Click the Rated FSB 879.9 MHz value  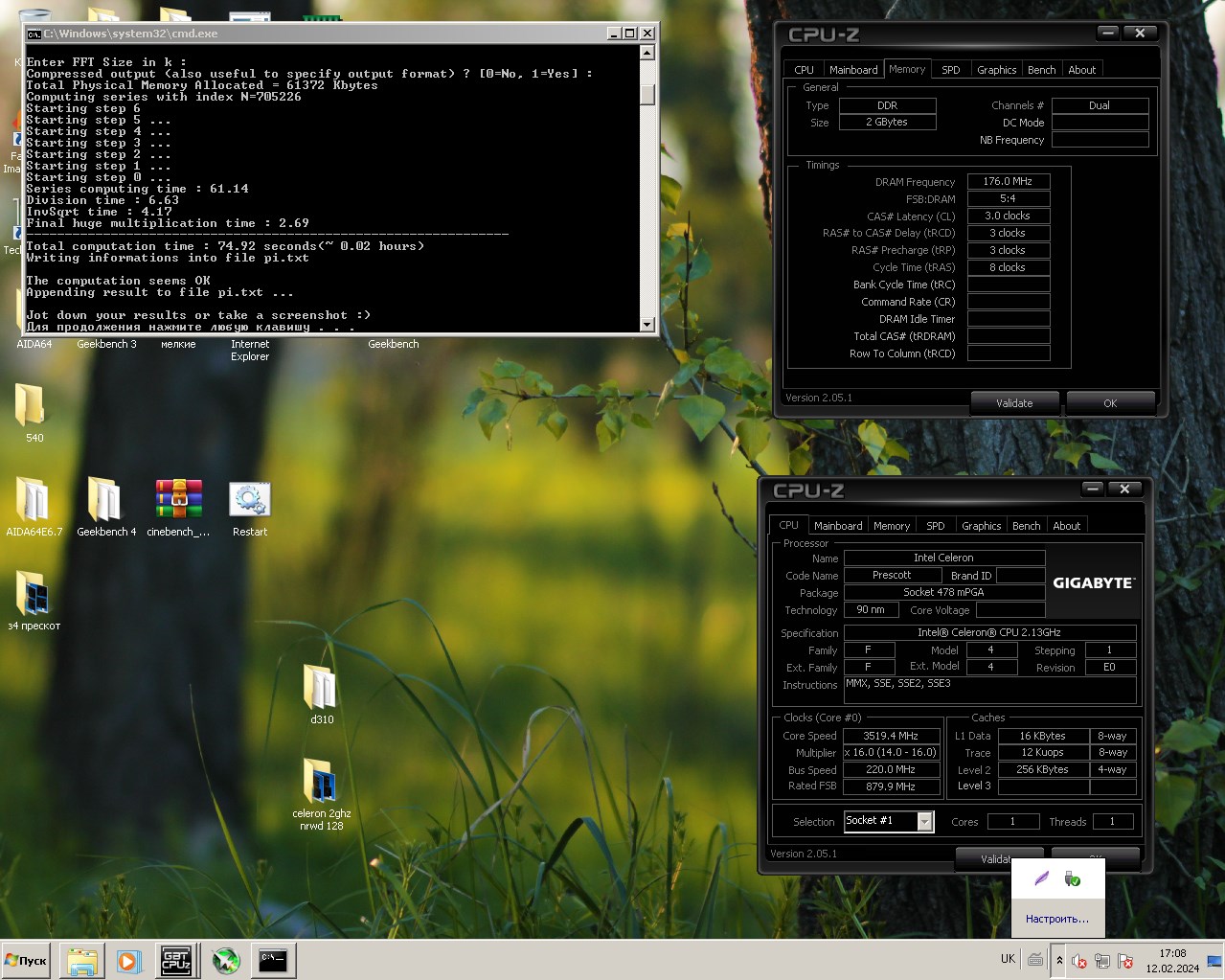coord(891,786)
